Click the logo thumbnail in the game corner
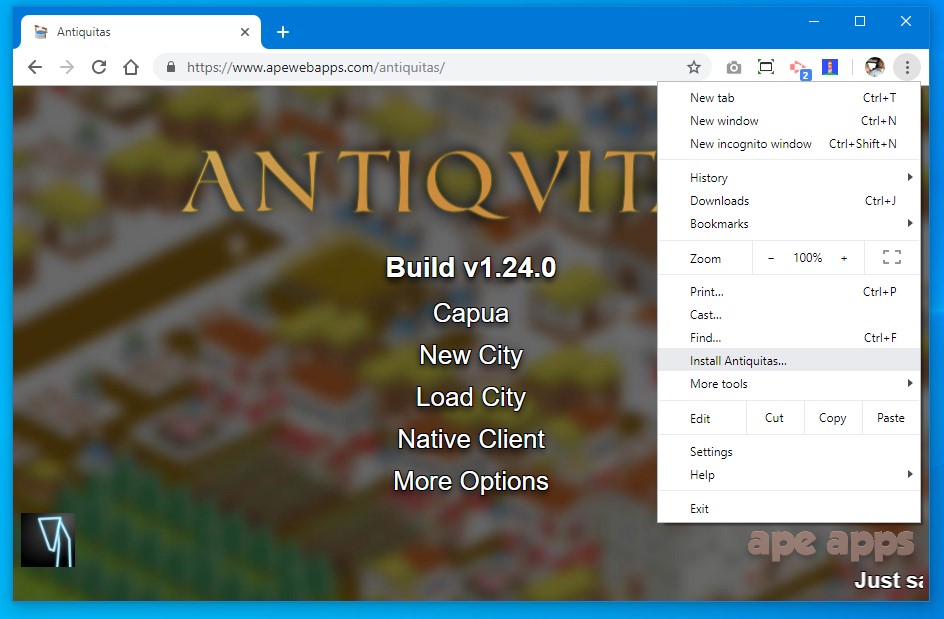Viewport: 944px width, 619px height. click(x=48, y=540)
